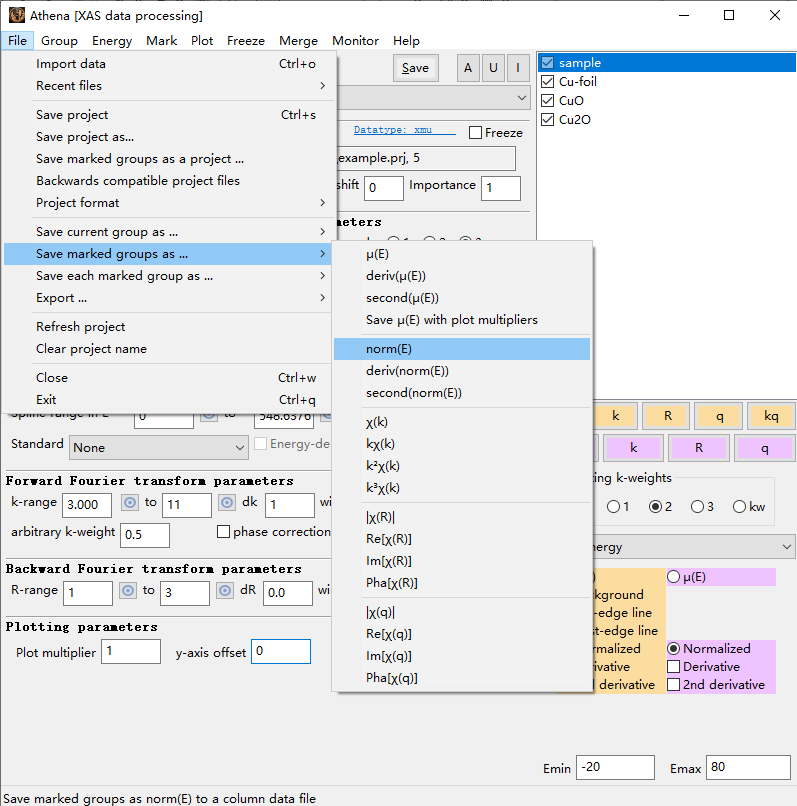Select norm(E) in the save submenu
797x806 pixels.
[x=462, y=349]
